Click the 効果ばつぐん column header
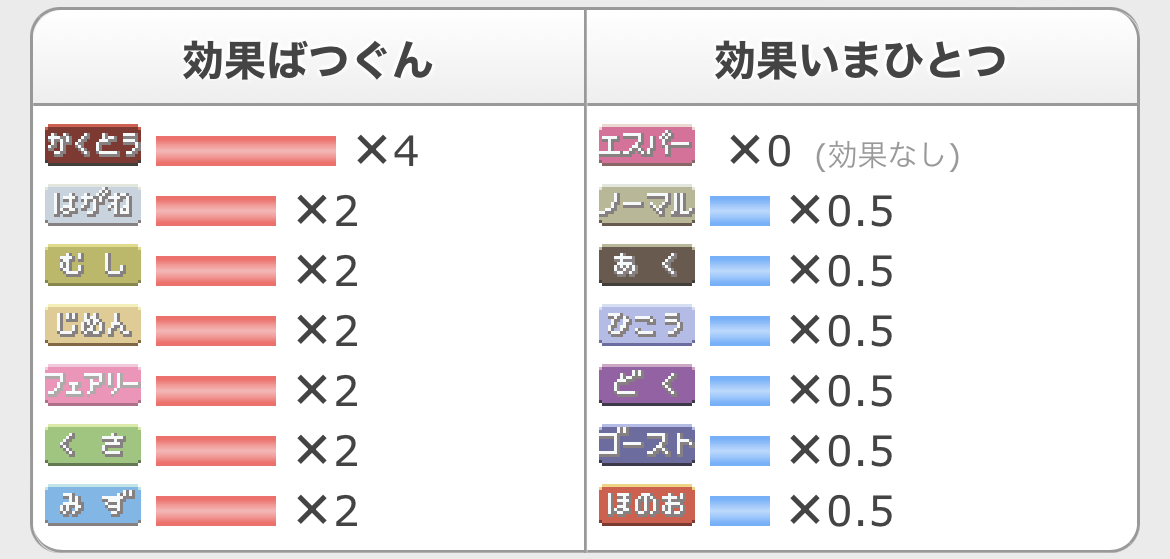 (x=307, y=60)
